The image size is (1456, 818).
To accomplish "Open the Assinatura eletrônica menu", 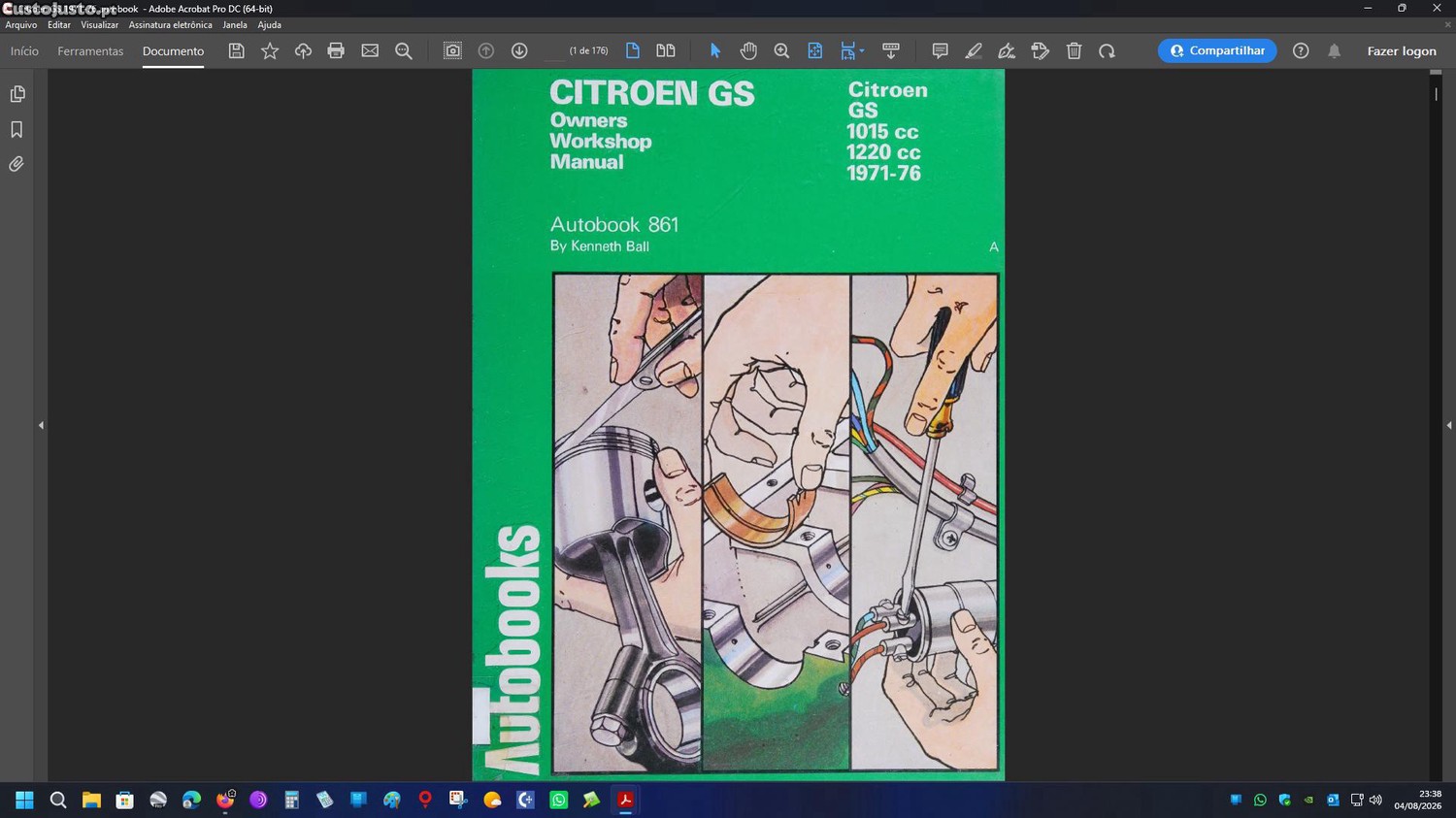I will pyautogui.click(x=170, y=25).
